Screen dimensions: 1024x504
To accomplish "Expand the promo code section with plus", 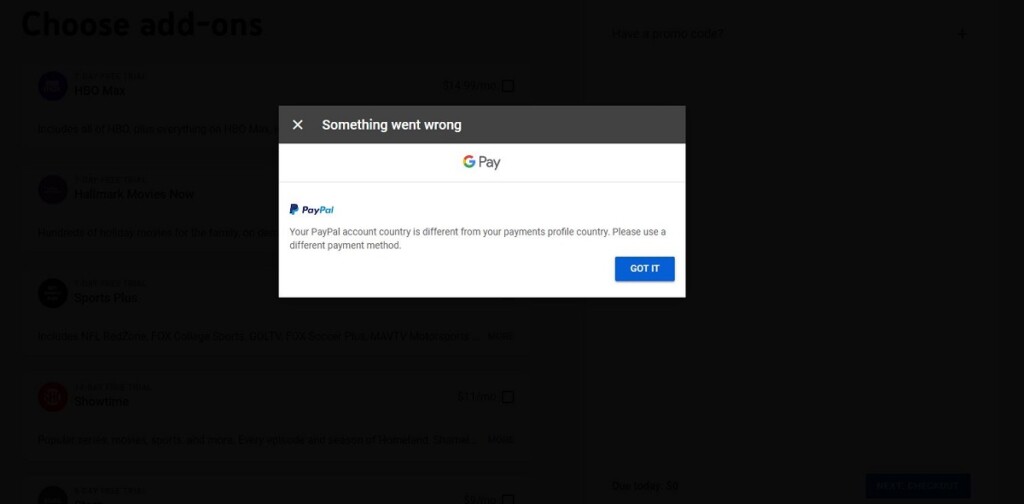I will pos(962,33).
